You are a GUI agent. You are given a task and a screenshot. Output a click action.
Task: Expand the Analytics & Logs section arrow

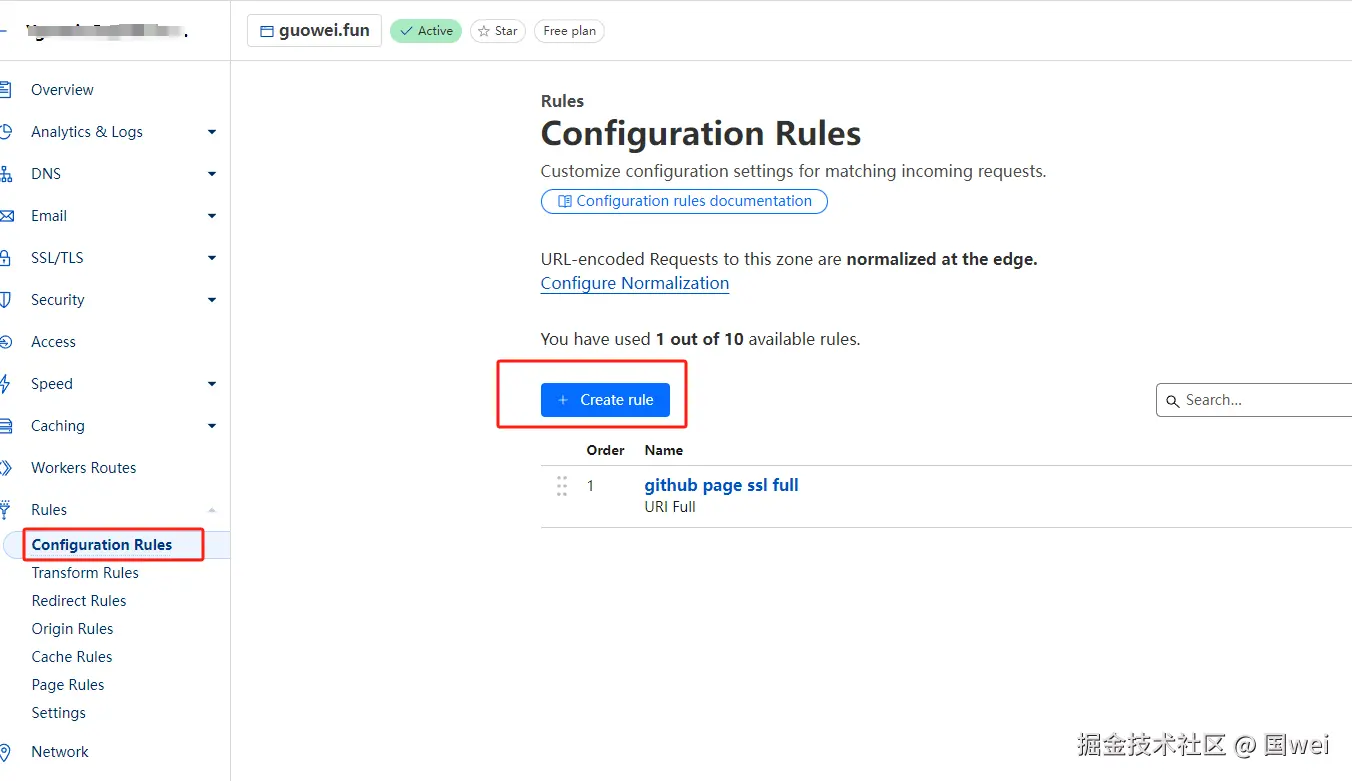point(211,132)
